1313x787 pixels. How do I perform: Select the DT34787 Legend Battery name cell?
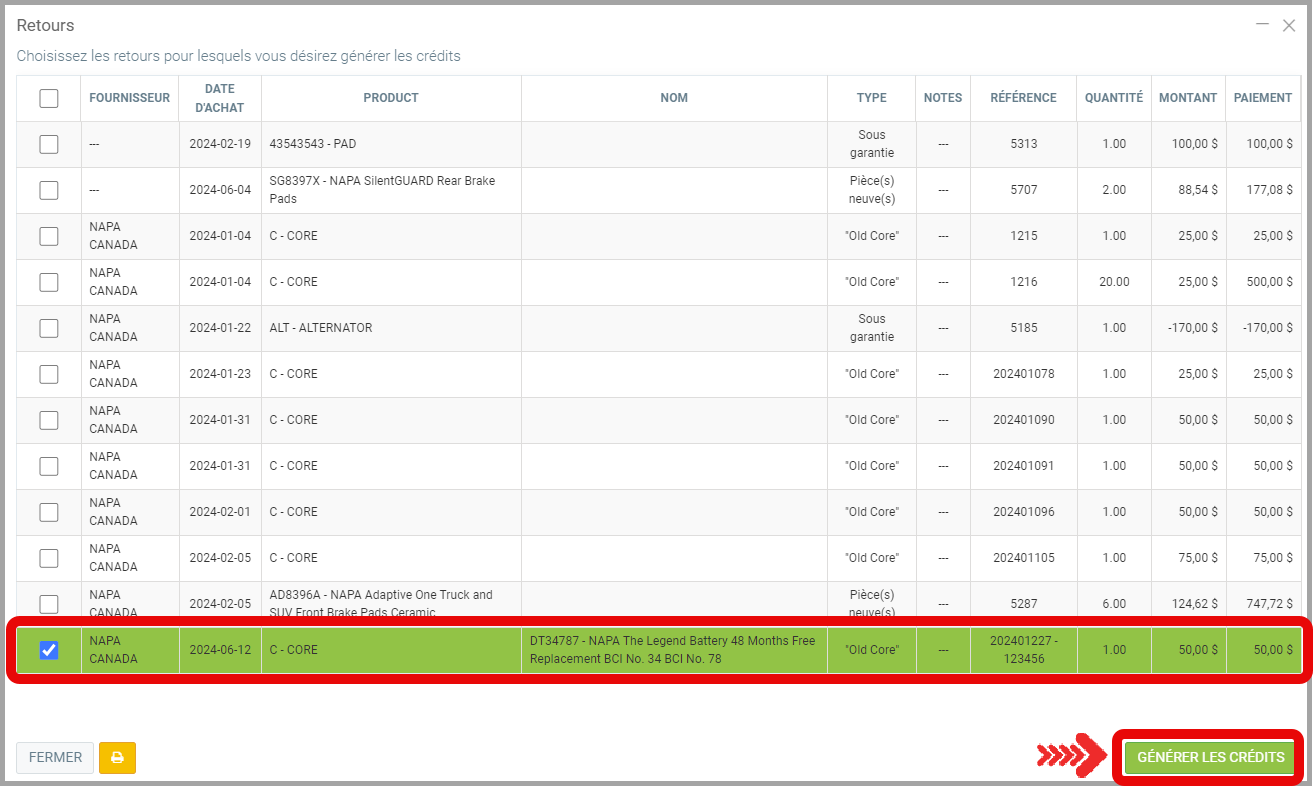pos(673,650)
